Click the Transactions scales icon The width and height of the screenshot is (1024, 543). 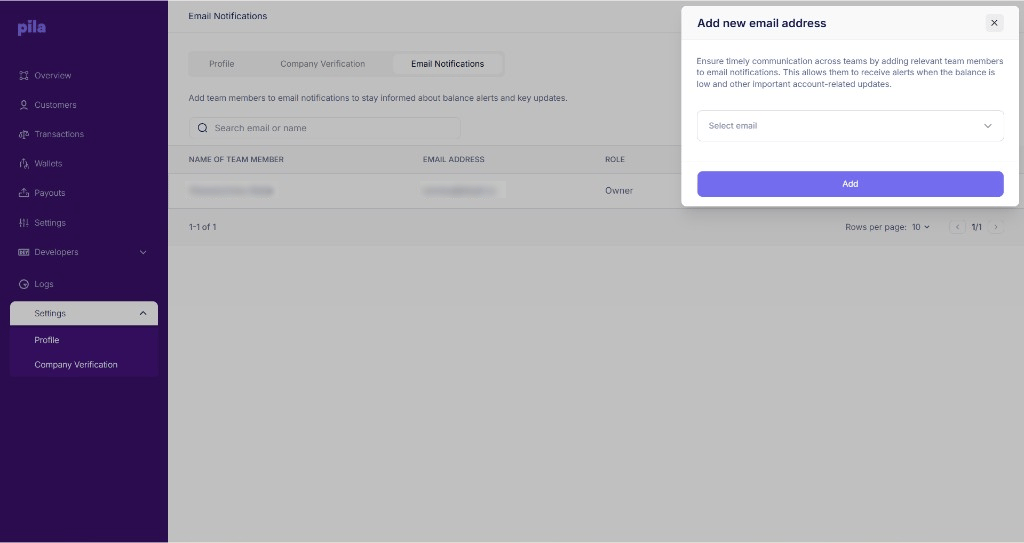pos(24,135)
